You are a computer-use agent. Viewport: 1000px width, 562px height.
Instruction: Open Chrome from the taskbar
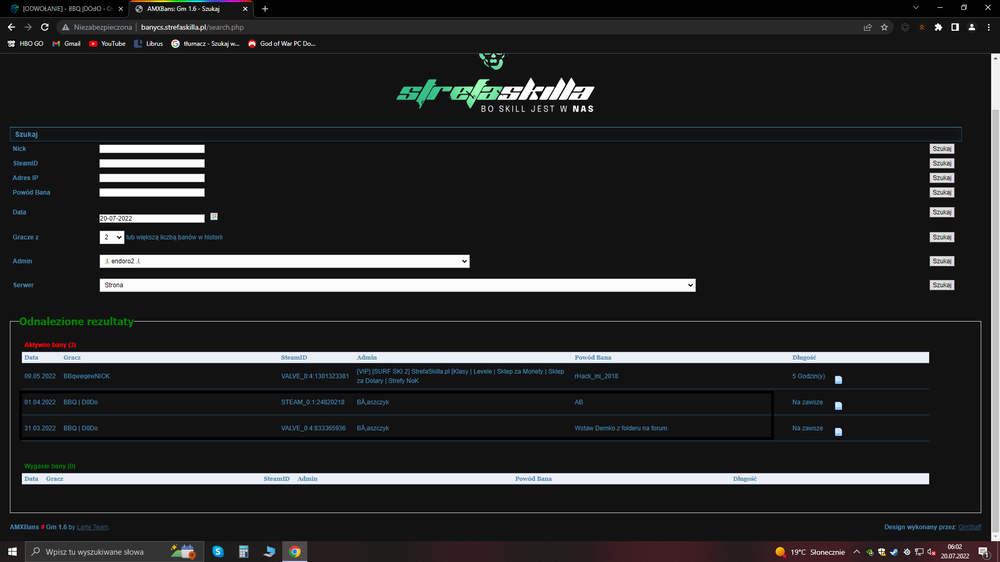click(295, 552)
